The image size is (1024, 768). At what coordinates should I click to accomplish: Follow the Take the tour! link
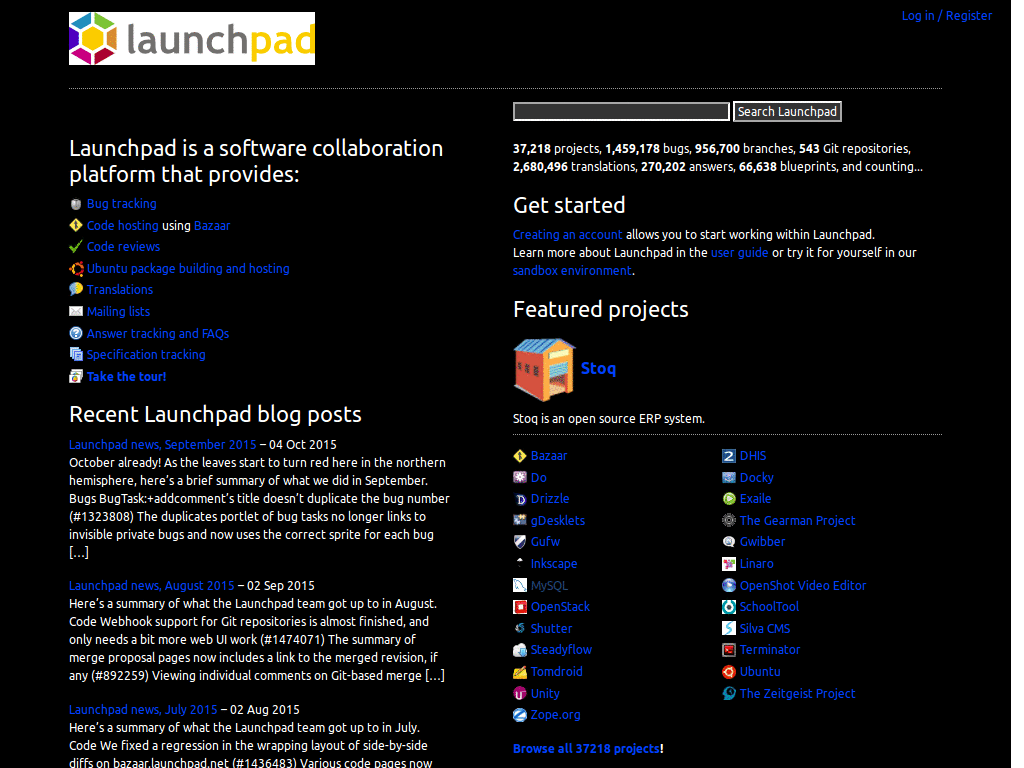click(126, 376)
